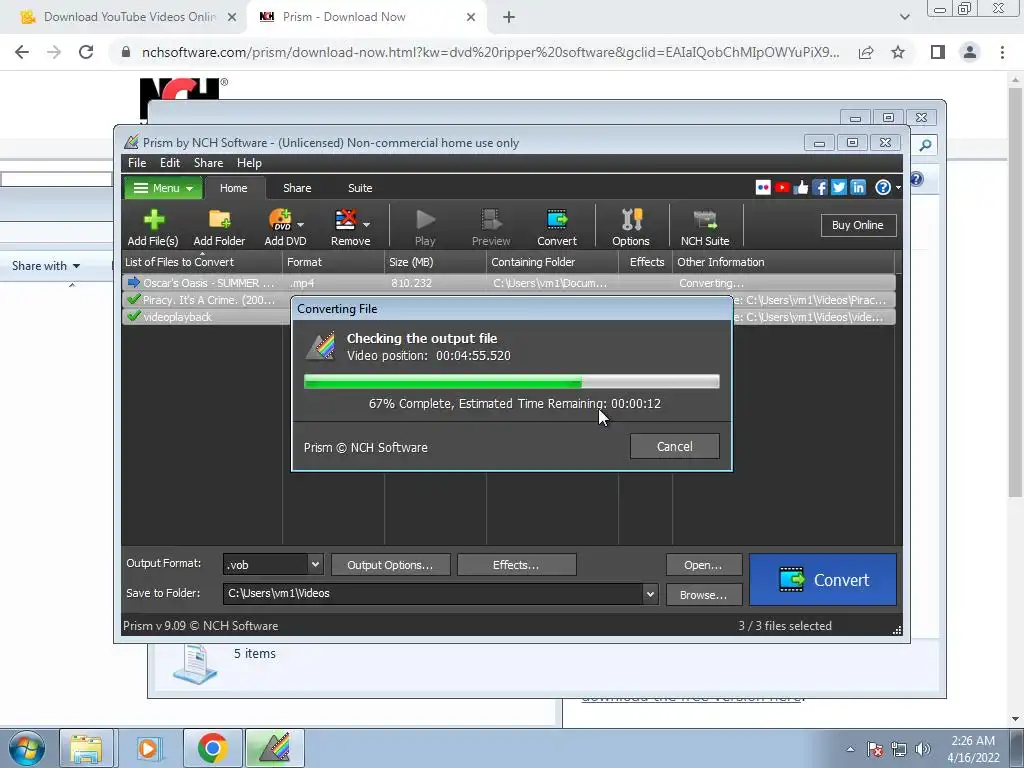Screen dimensions: 1024x768
Task: Open the Options tools icon
Action: pyautogui.click(x=631, y=227)
